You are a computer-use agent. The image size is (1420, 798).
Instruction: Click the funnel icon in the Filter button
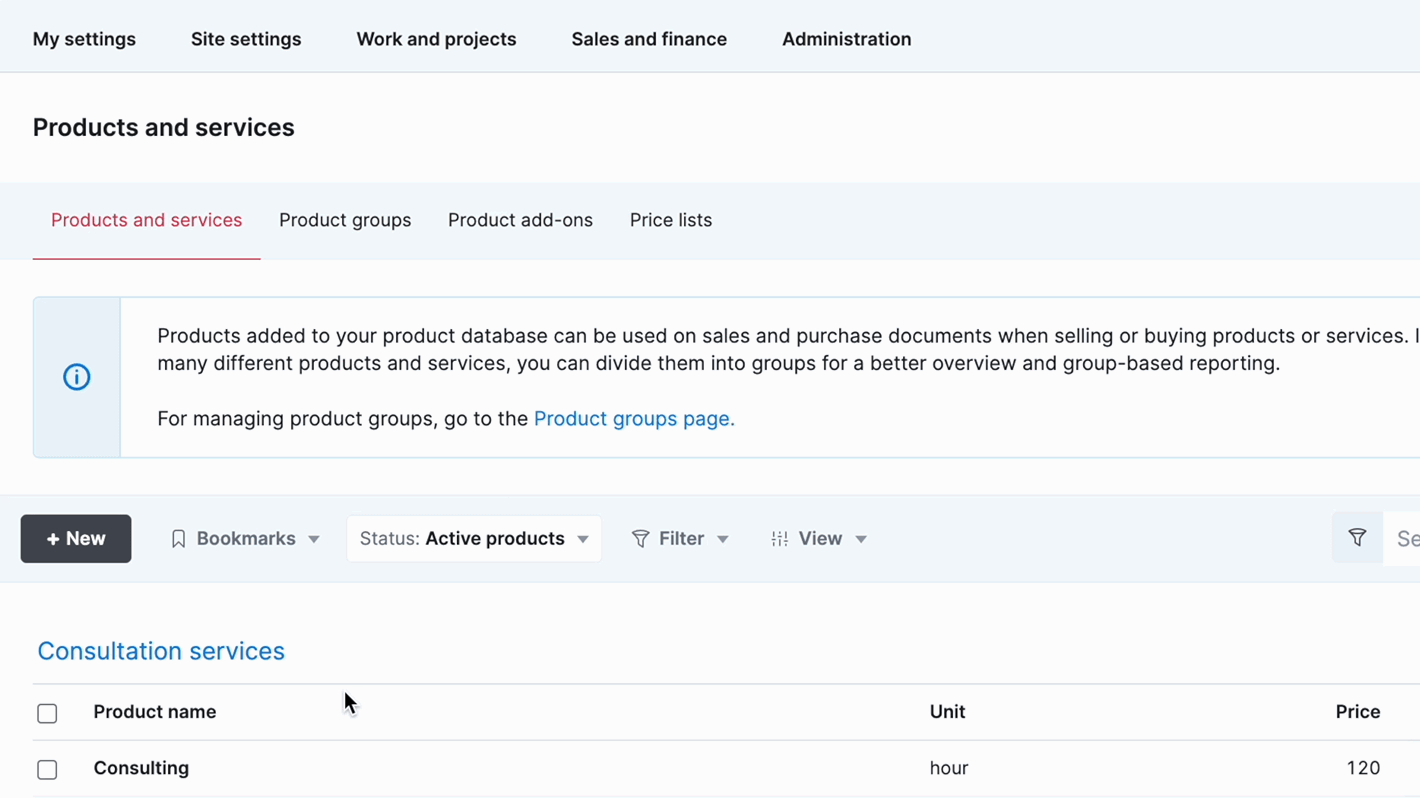[x=640, y=539]
